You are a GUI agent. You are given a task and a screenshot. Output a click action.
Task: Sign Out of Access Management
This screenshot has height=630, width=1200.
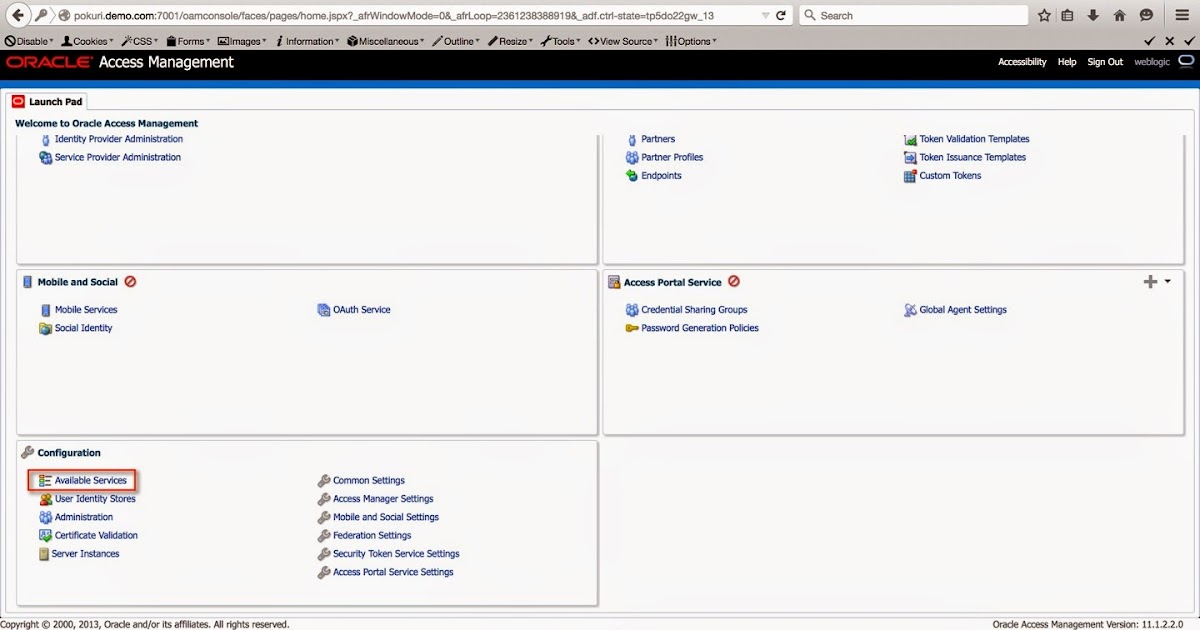1104,61
